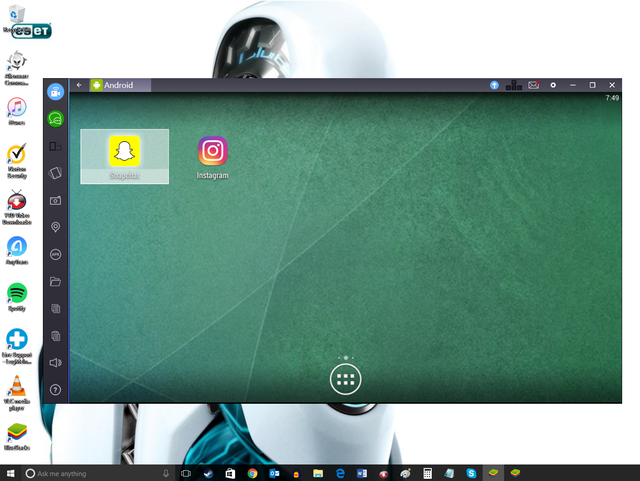Screen dimensions: 640x481
Task: Click the copy icon in BlueStacks sidebar
Action: (56, 309)
